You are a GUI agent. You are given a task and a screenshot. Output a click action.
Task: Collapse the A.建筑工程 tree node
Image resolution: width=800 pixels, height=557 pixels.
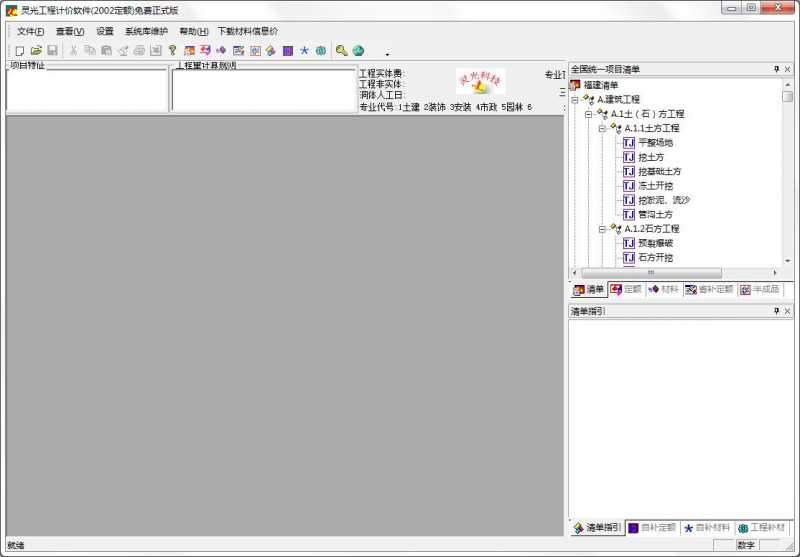[x=575, y=100]
